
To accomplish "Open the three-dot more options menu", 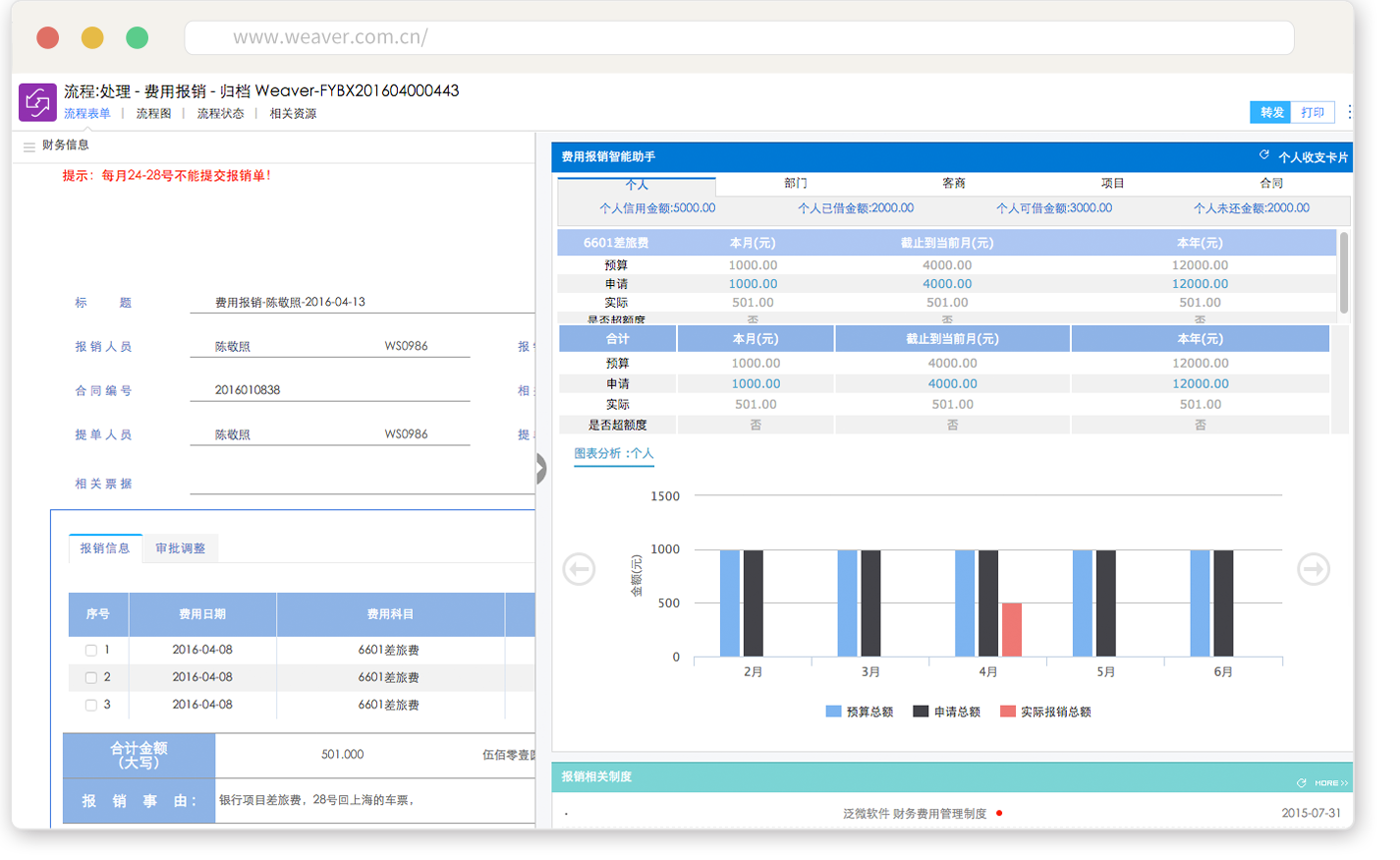I will [x=1349, y=112].
